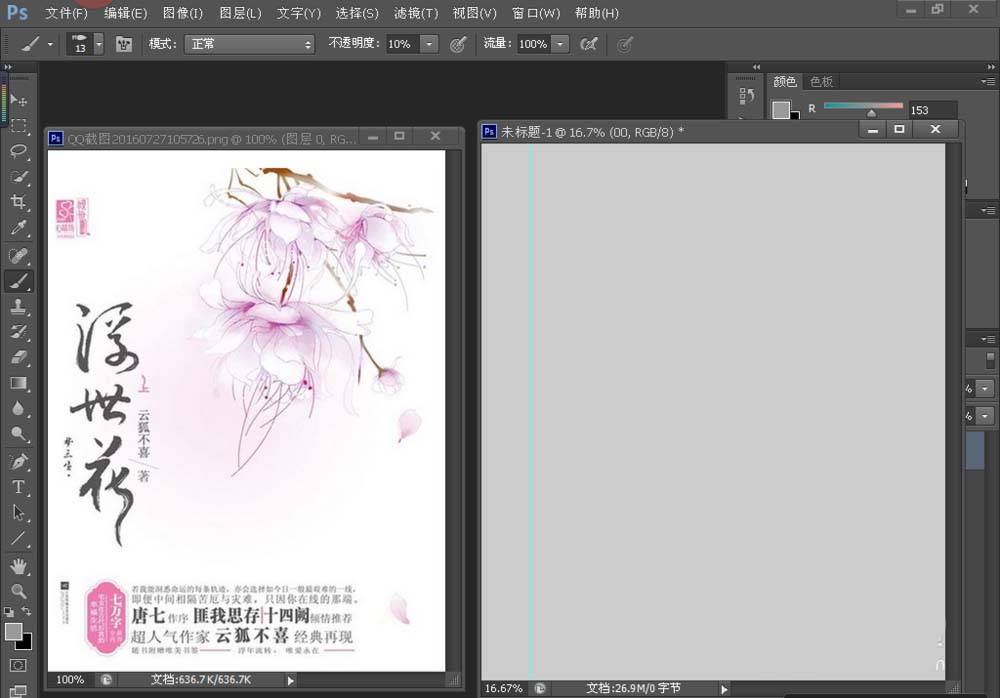Expand the 不透明度 opacity slider dropdown

pyautogui.click(x=429, y=44)
